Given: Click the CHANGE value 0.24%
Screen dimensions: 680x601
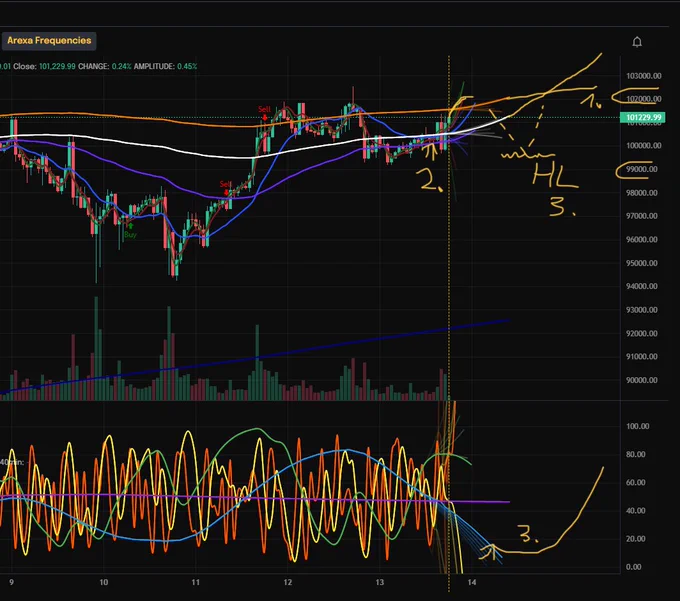Looking at the screenshot, I should (x=121, y=66).
